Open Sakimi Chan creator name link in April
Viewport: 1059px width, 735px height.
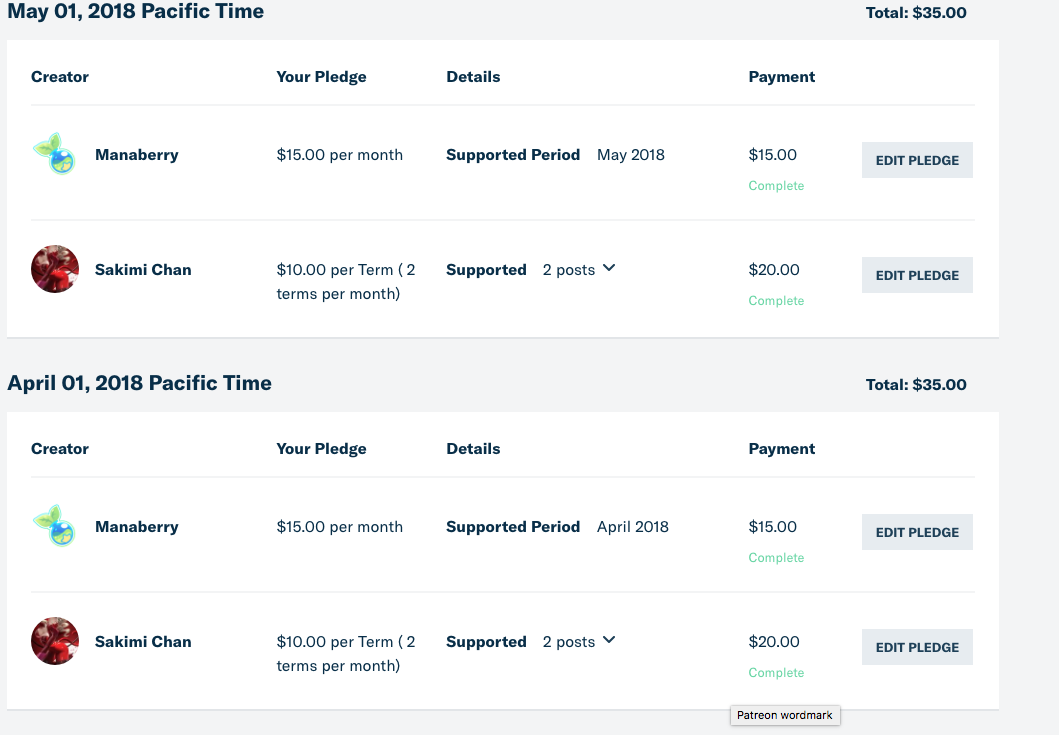tap(143, 641)
